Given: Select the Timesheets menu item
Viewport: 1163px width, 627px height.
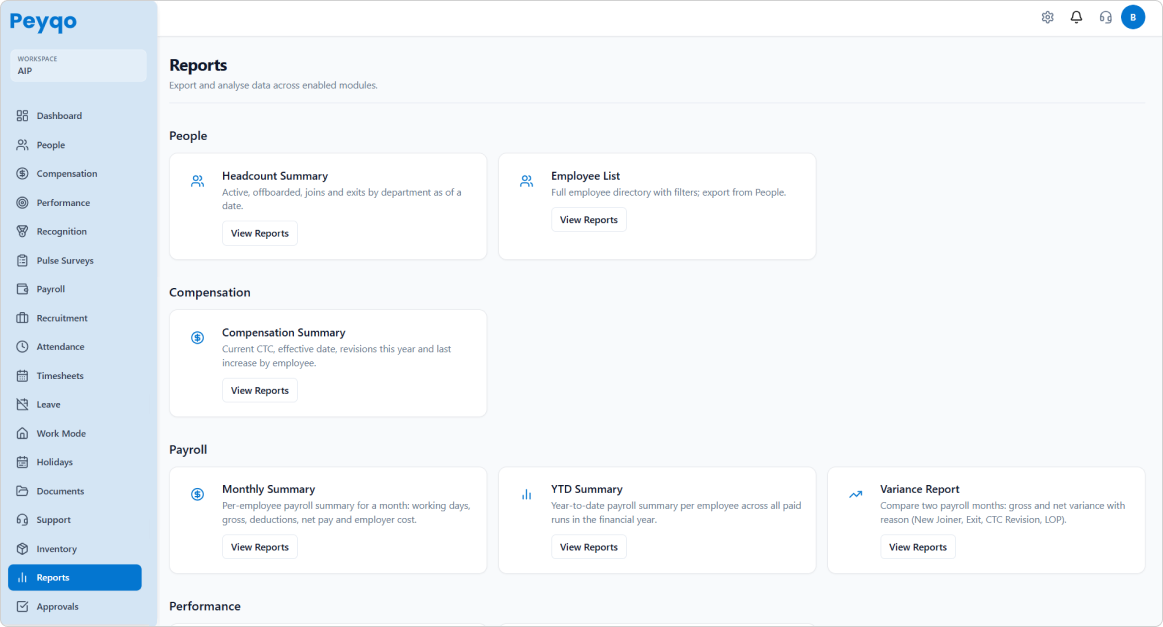Looking at the screenshot, I should 75,375.
